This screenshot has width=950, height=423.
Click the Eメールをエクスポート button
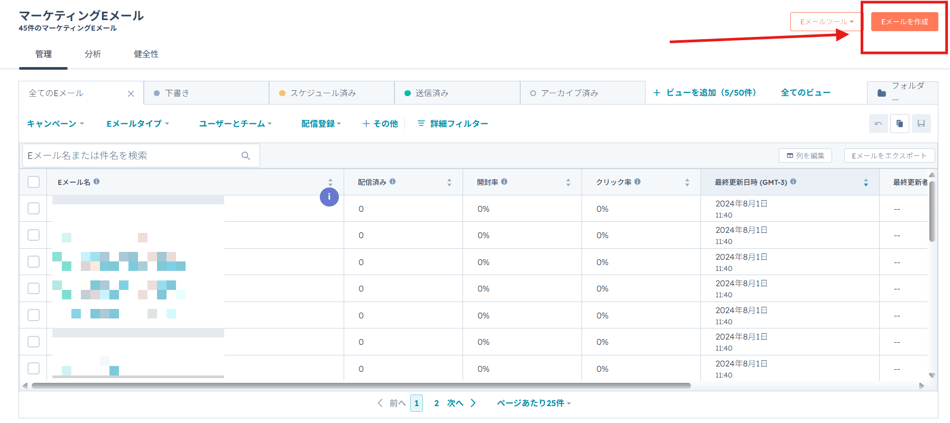point(889,156)
